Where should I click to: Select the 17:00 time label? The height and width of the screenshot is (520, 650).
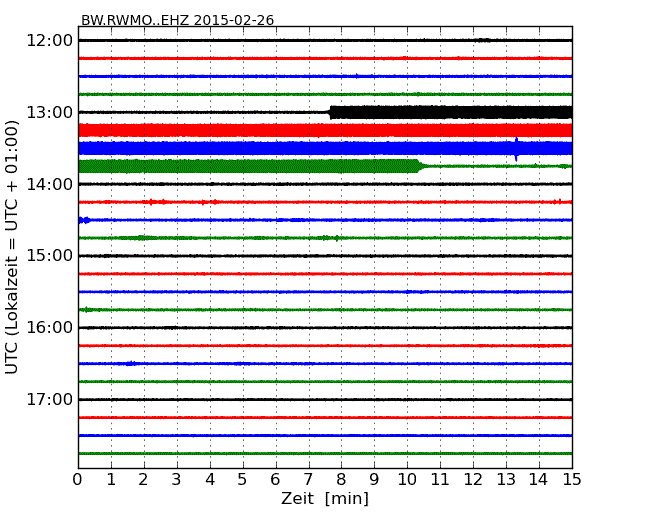click(x=49, y=399)
